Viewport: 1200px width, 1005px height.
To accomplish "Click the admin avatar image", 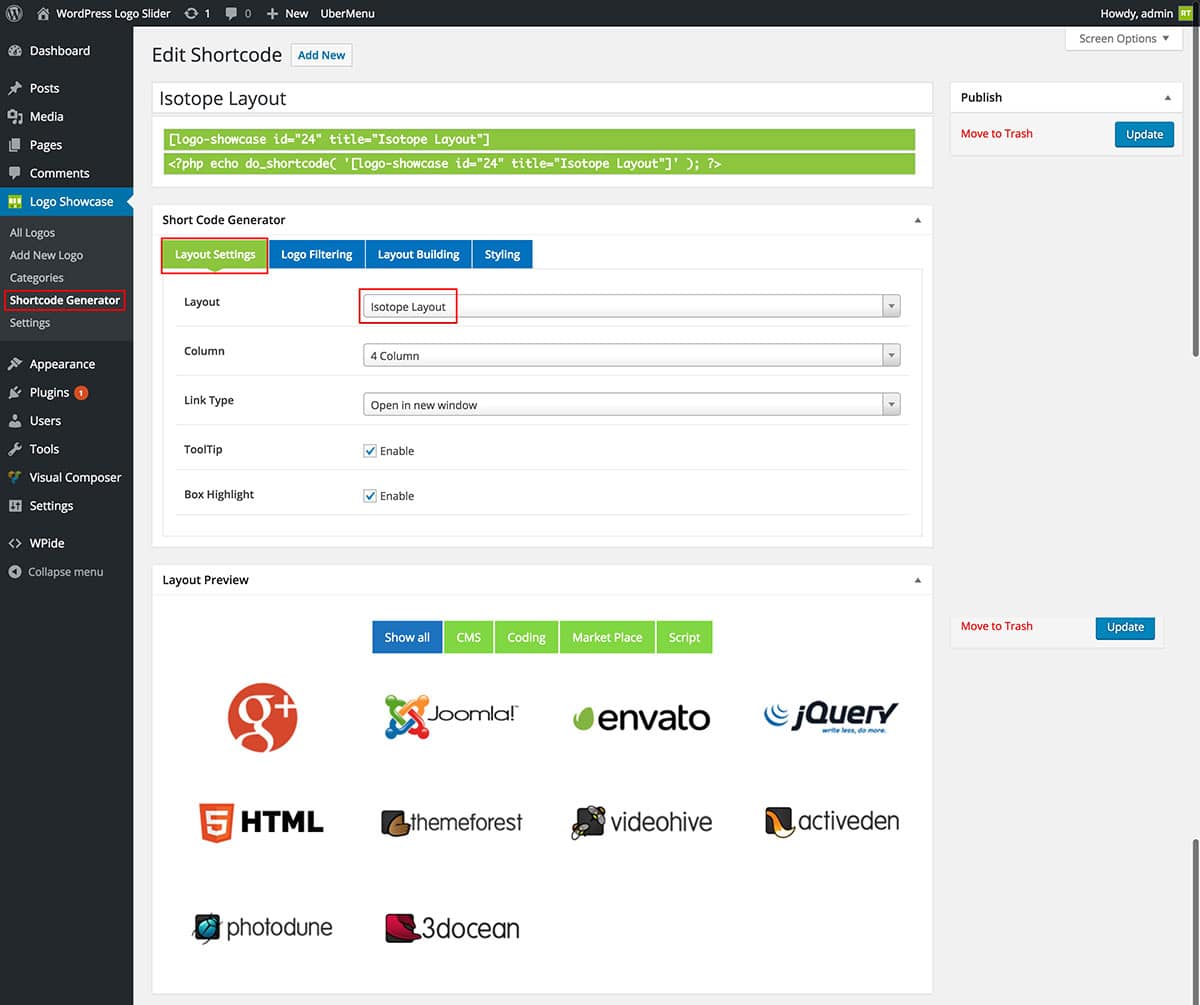I will [x=1185, y=14].
